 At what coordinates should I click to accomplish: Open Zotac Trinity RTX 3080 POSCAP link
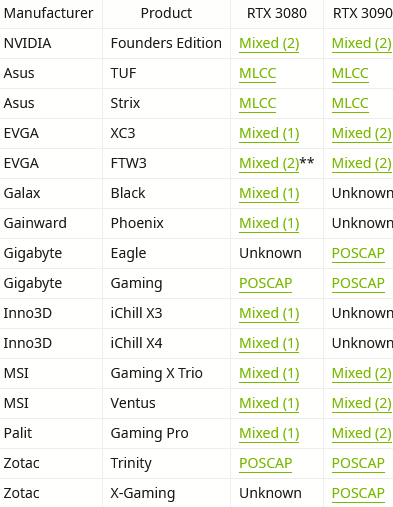[x=266, y=463]
